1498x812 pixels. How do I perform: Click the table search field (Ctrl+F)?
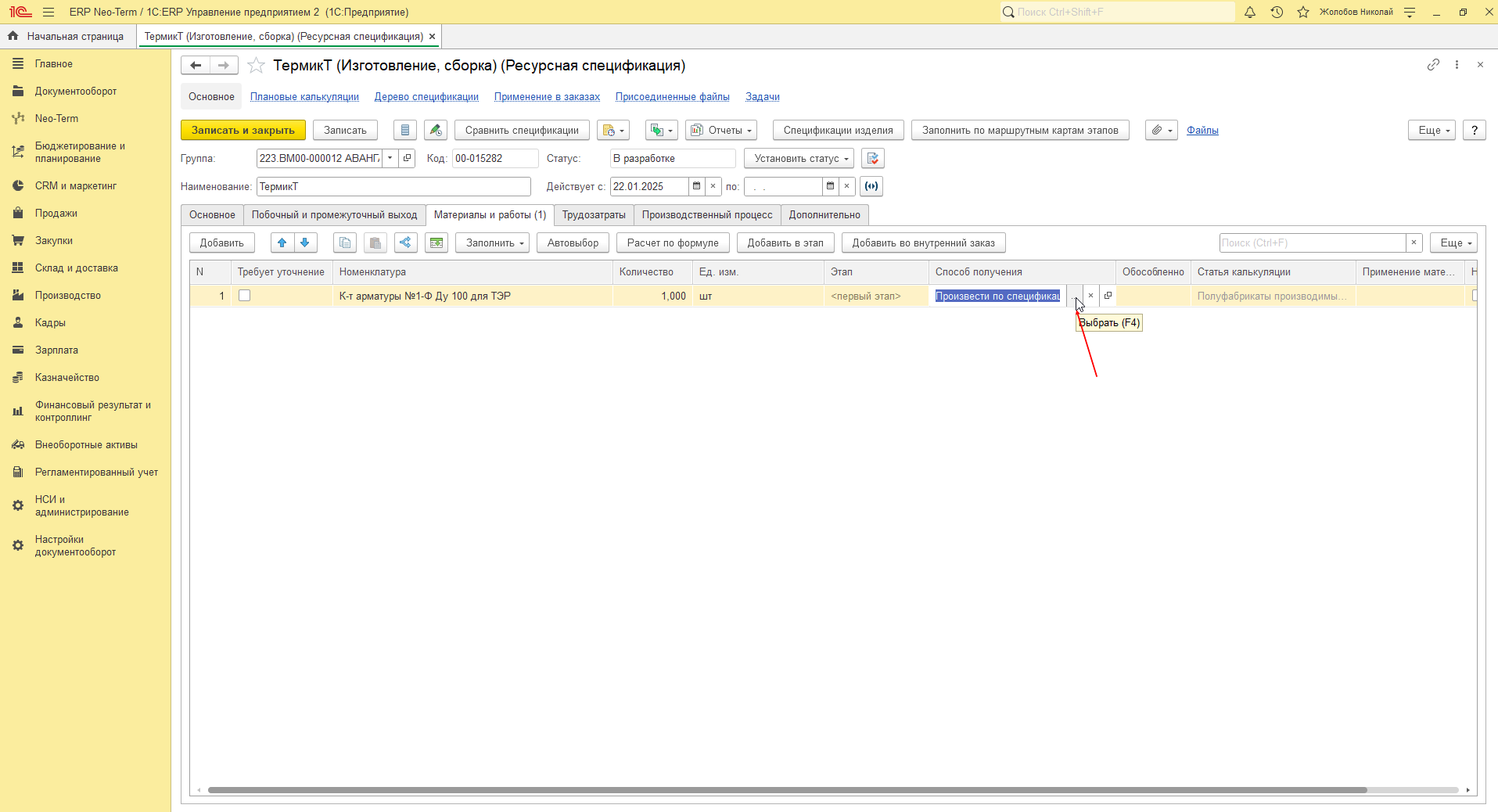pos(1313,243)
